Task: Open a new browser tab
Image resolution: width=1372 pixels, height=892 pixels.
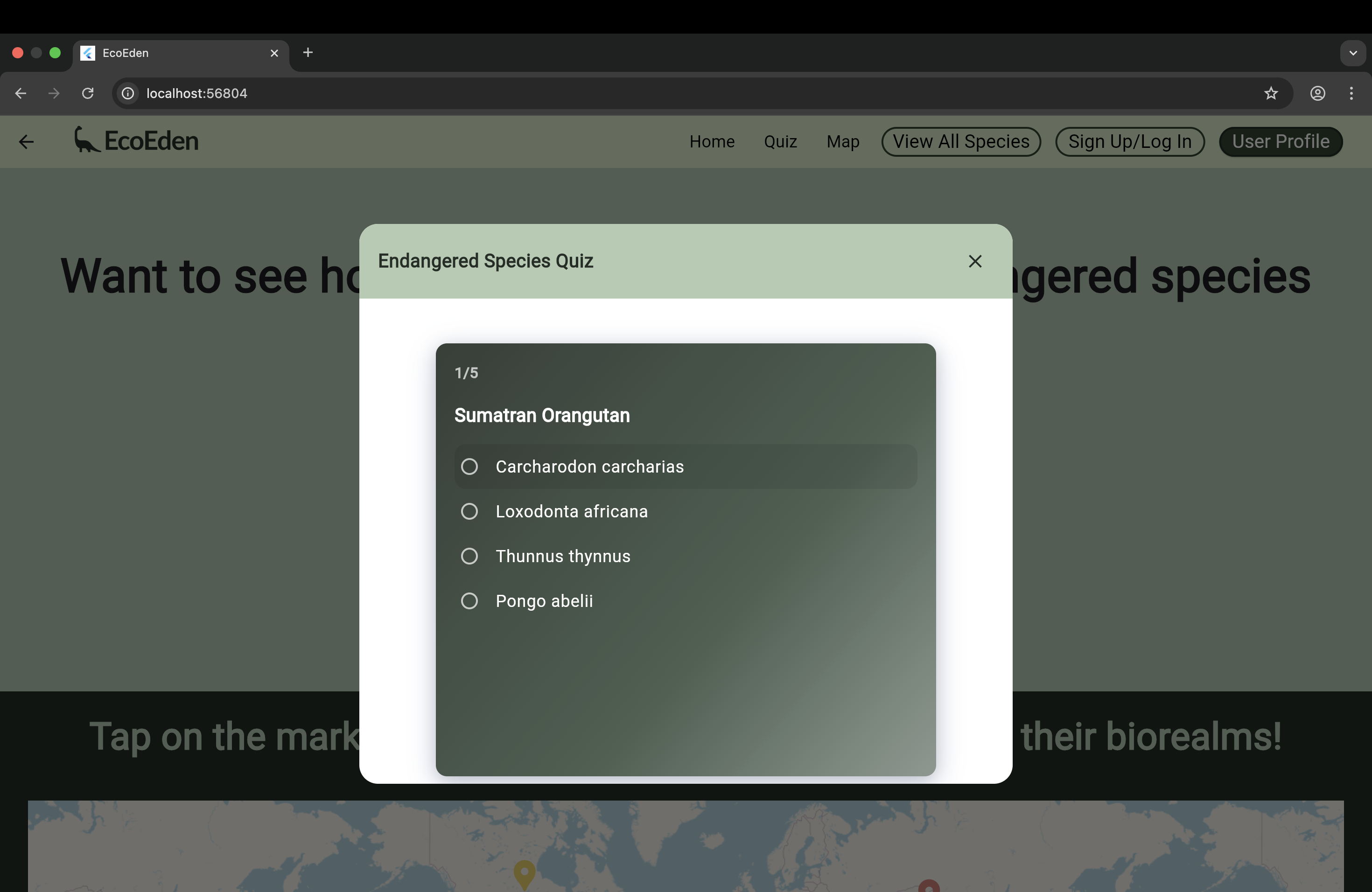Action: pos(308,52)
